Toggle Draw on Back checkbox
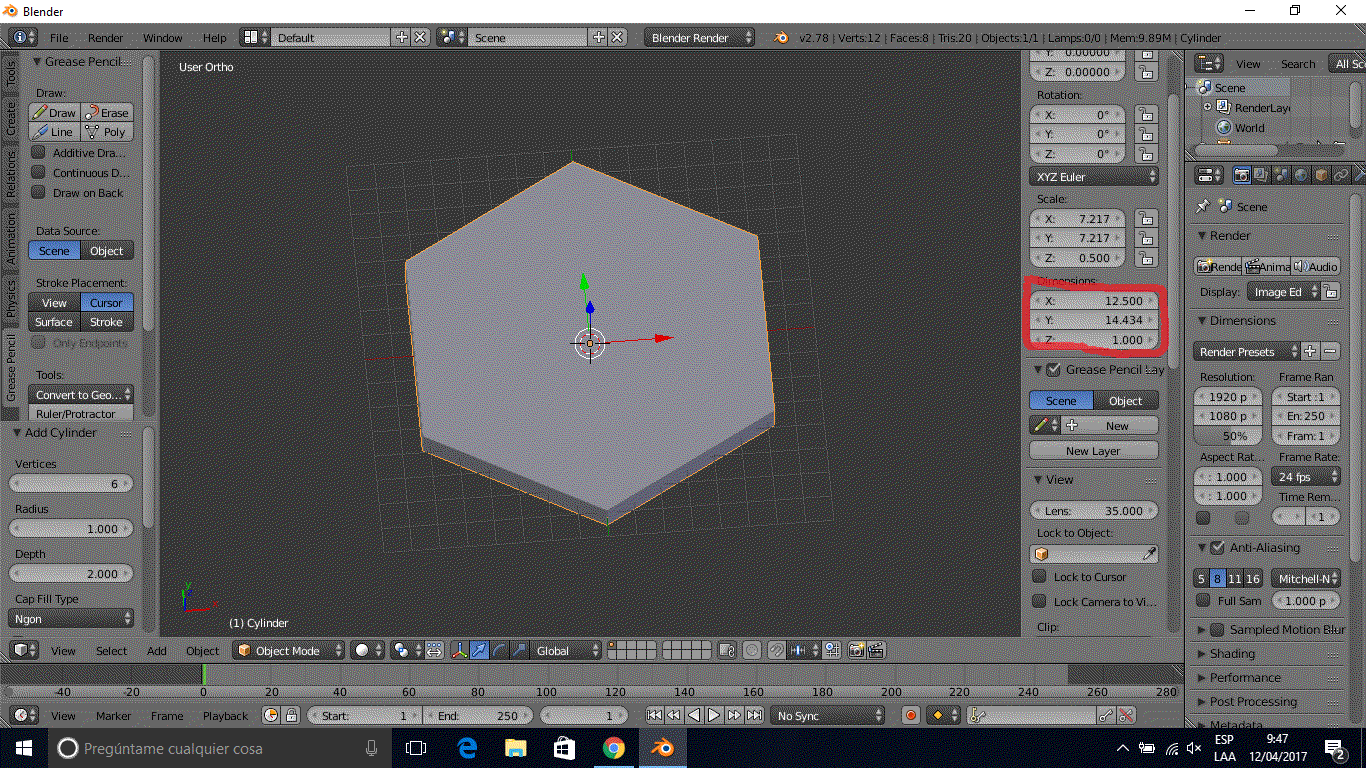The width and height of the screenshot is (1366, 768). 39,192
